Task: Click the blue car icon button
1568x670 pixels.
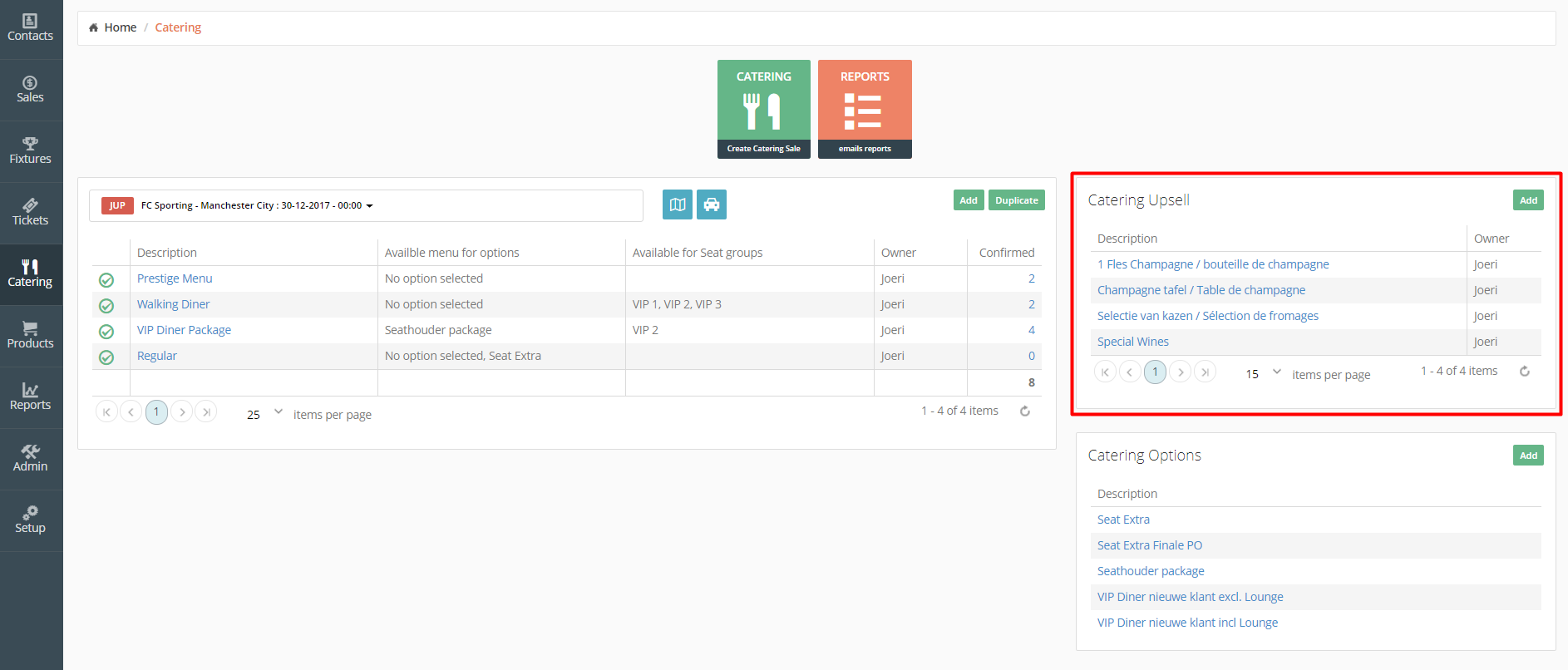Action: tap(712, 204)
